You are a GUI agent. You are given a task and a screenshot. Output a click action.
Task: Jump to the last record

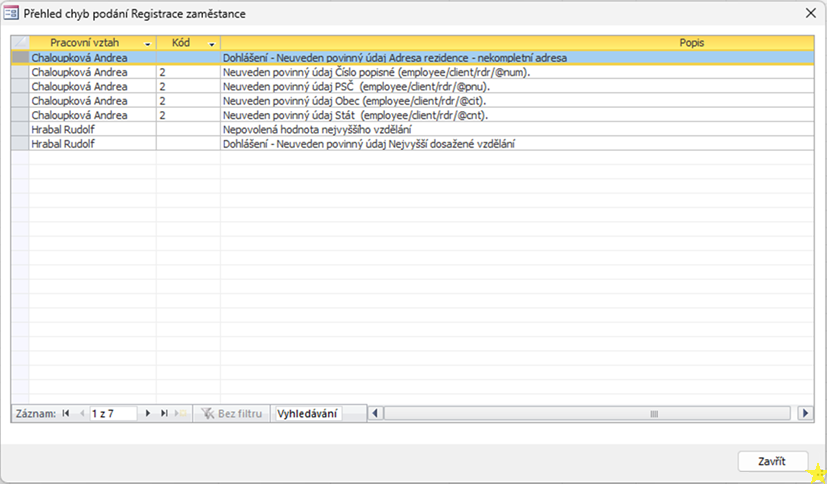pyautogui.click(x=164, y=413)
